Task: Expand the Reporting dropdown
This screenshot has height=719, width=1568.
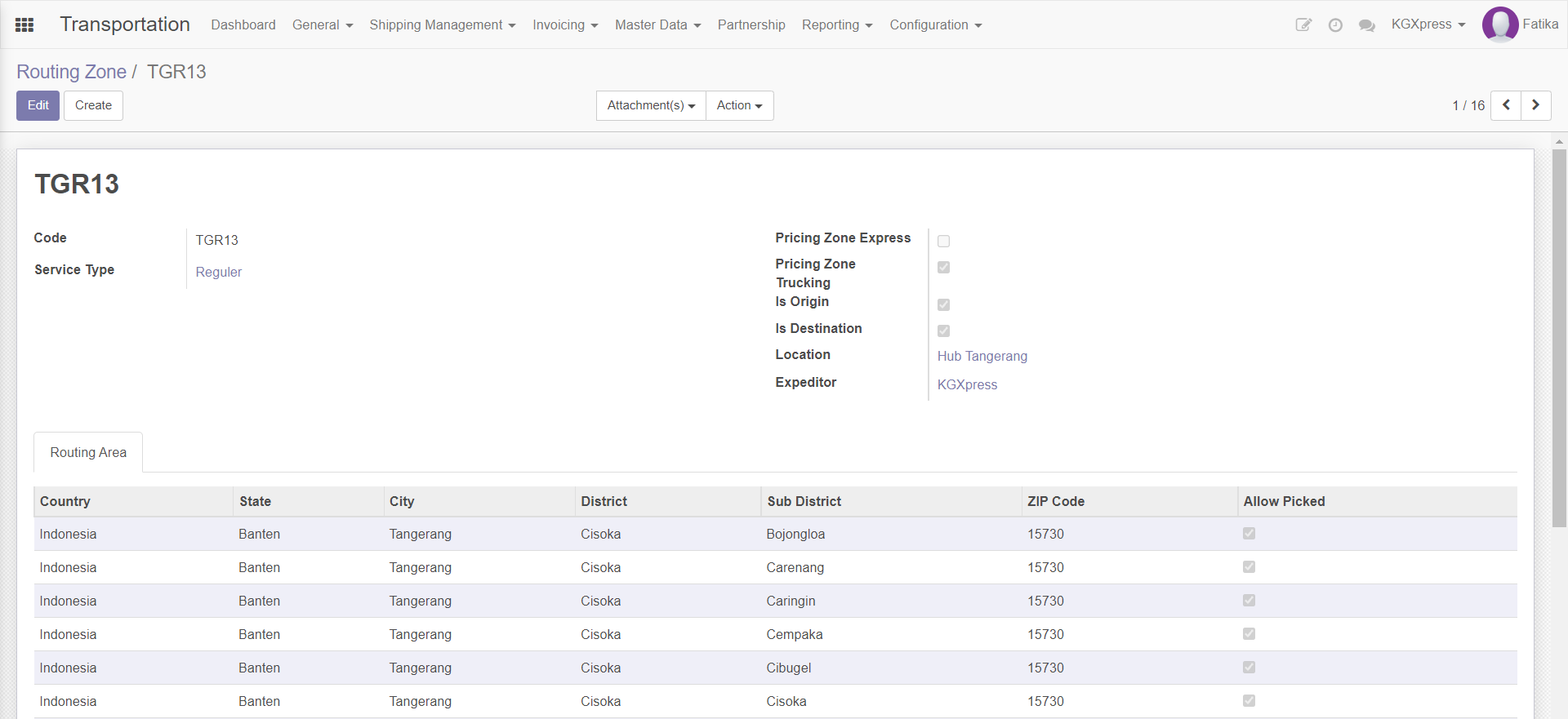Action: click(x=837, y=25)
